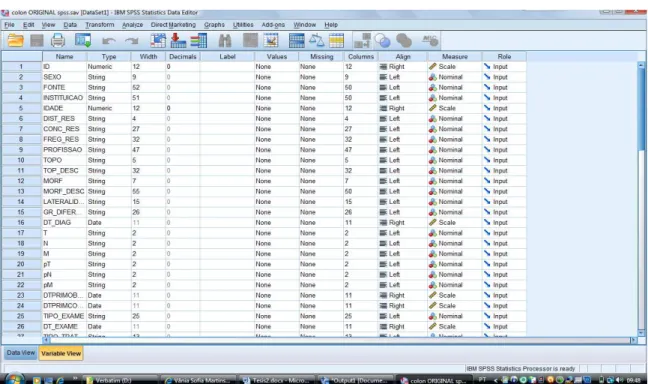This screenshot has height=384, width=648.
Task: Click the vertical scrollbar thumb
Action: tap(641, 110)
